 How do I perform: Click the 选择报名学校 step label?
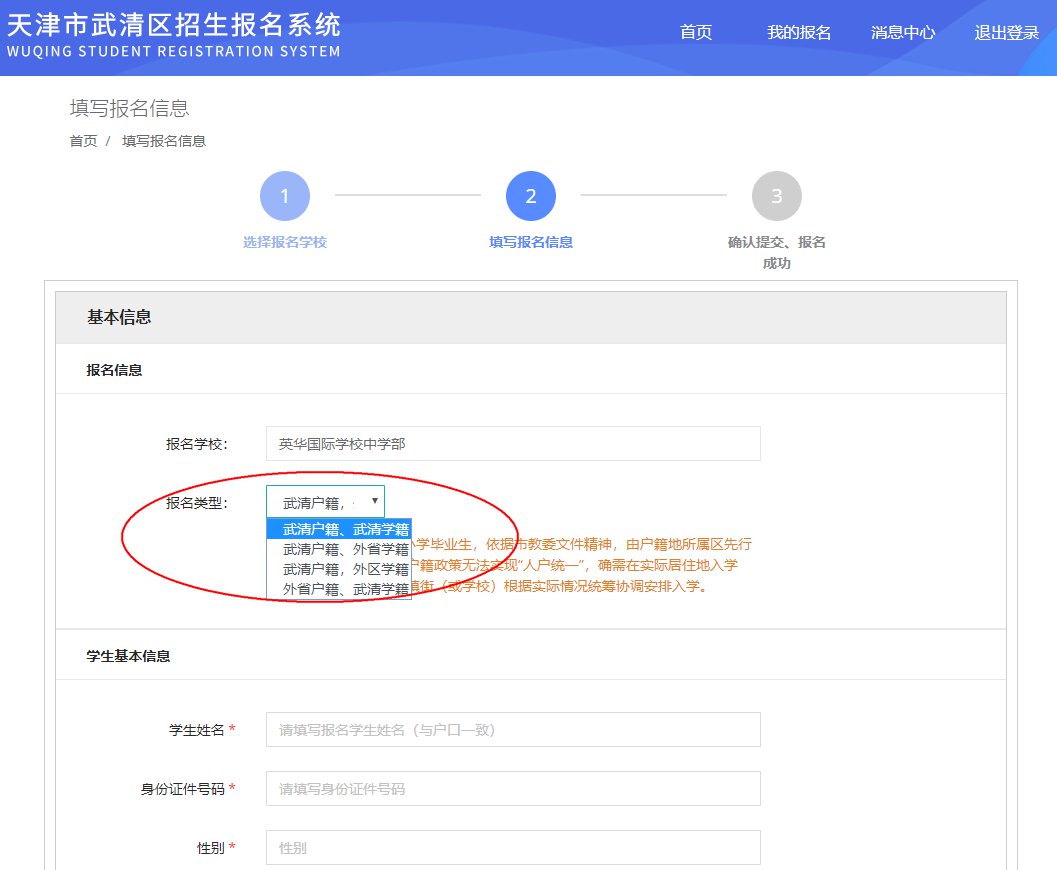click(x=284, y=242)
